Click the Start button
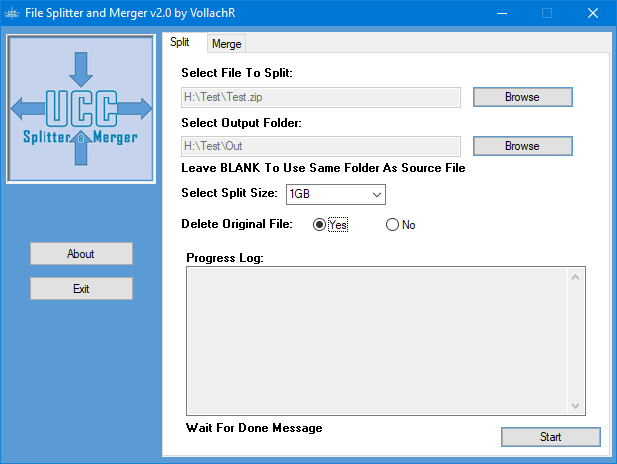Image resolution: width=617 pixels, height=464 pixels. (550, 437)
